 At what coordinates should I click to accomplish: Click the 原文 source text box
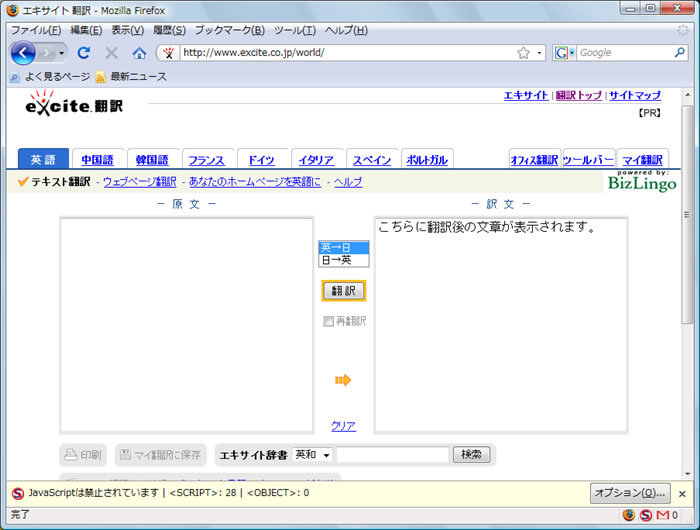click(x=187, y=325)
